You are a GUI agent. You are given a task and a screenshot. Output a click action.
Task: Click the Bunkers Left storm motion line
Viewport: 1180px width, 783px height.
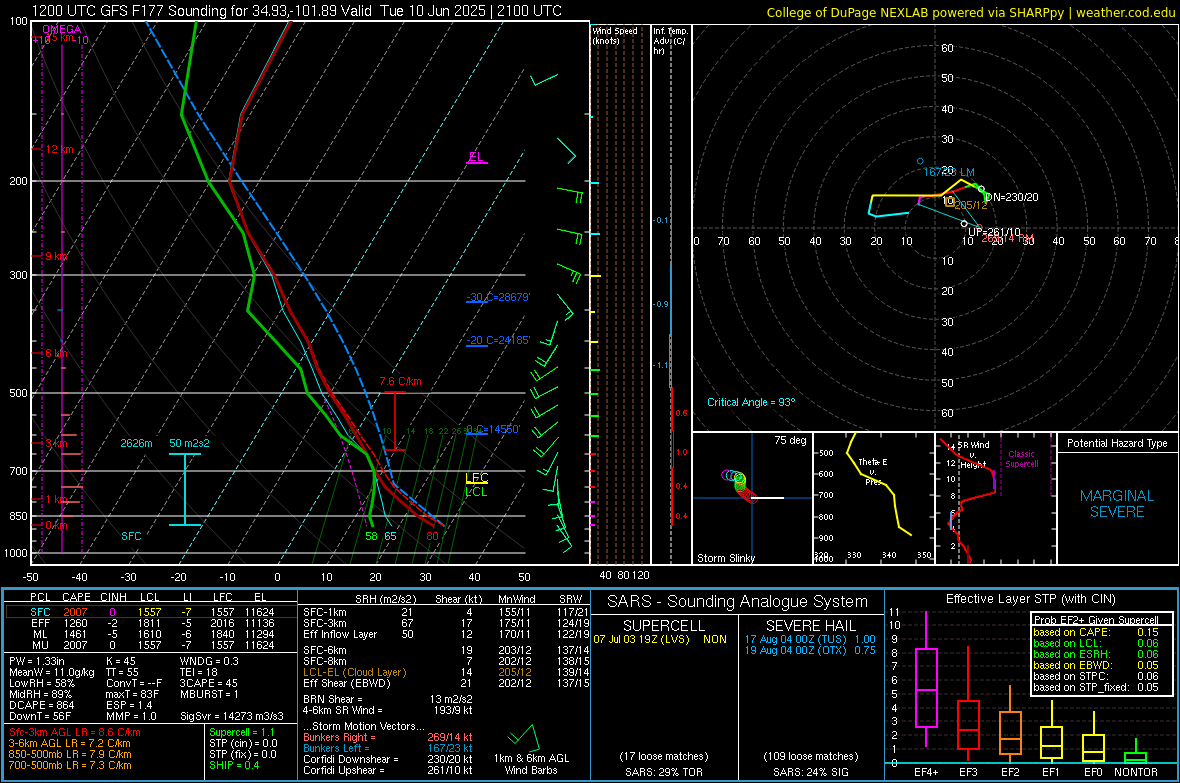click(388, 748)
